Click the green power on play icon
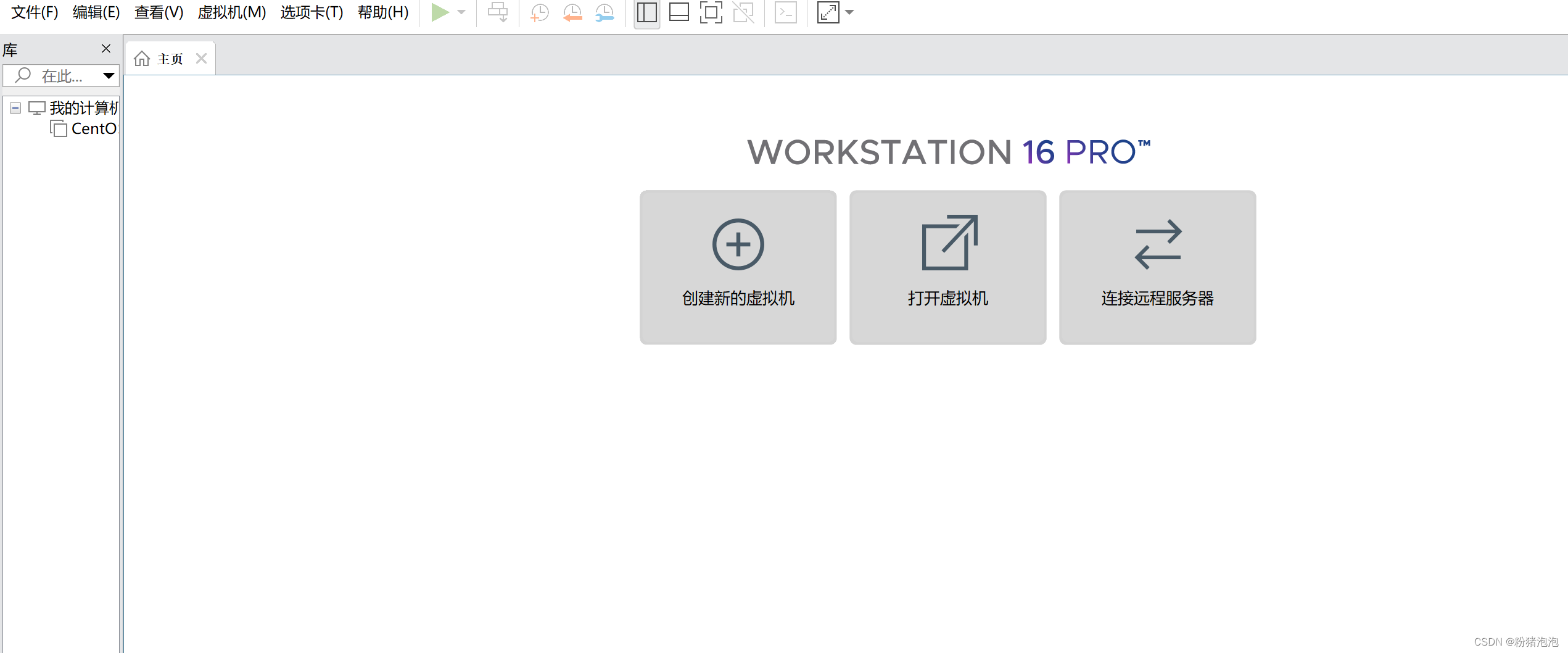This screenshot has width=1568, height=653. pos(440,12)
